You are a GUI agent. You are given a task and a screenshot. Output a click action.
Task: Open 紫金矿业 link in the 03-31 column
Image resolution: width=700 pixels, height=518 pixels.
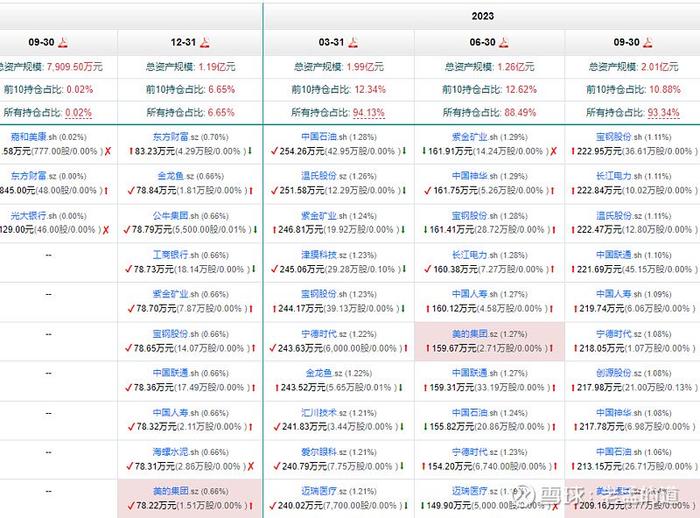[319, 216]
